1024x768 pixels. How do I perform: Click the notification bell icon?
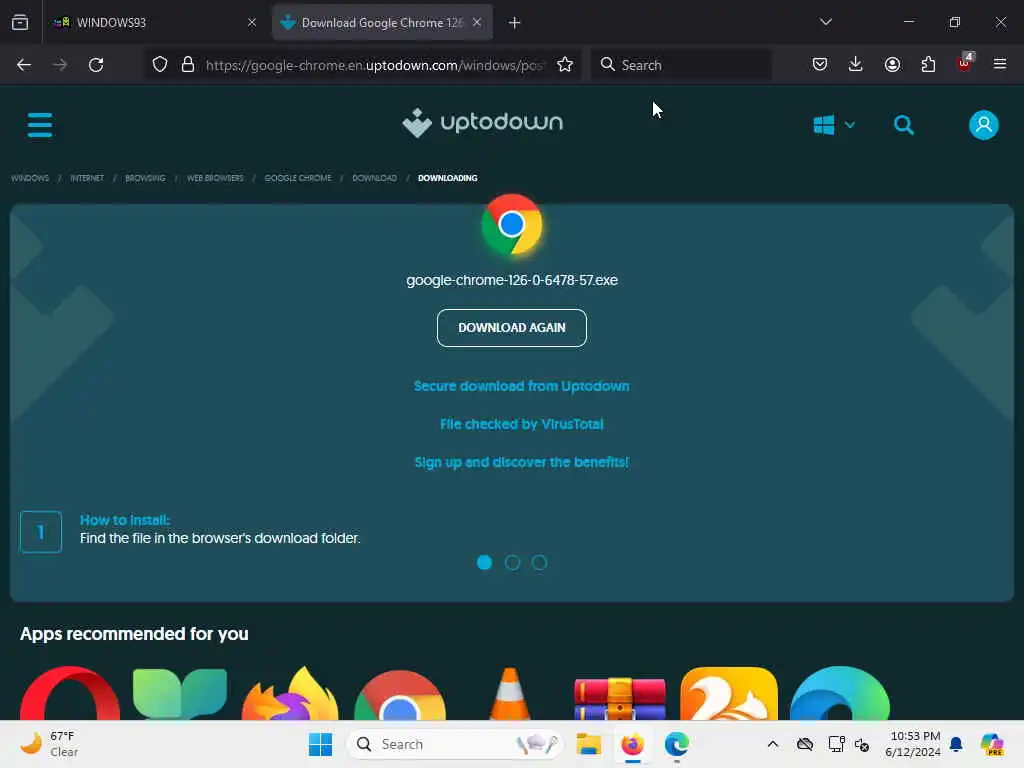[956, 744]
